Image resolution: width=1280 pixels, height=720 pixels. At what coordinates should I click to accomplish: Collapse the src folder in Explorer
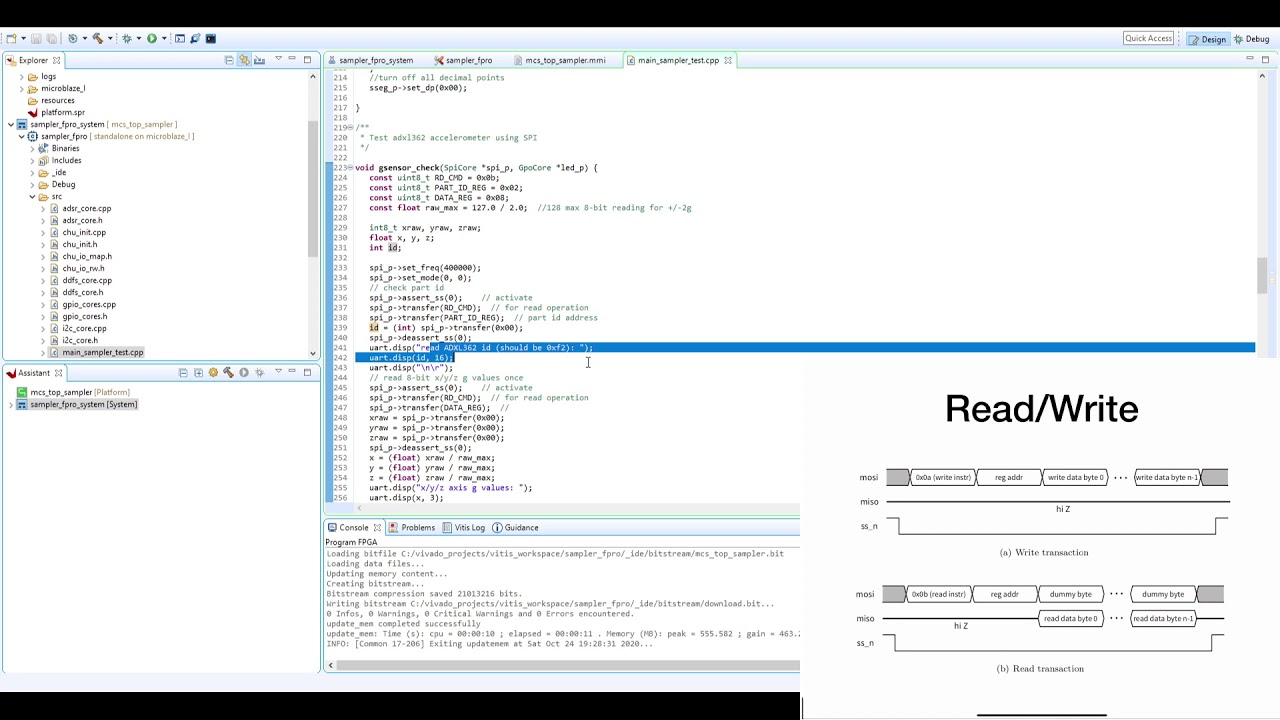(32, 197)
